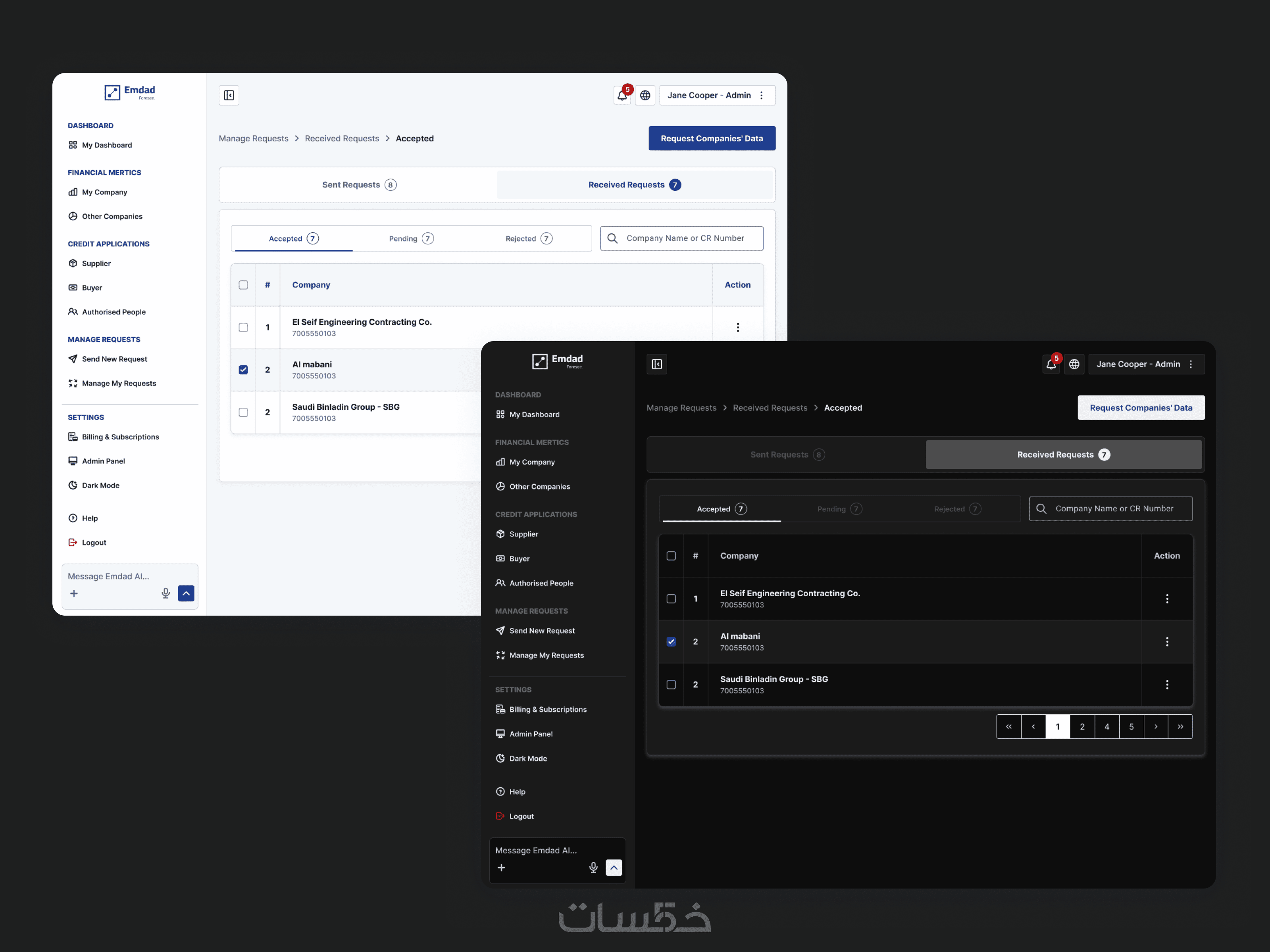This screenshot has width=1270, height=952.
Task: Open the dark panel sidebar collapse icon
Action: click(x=657, y=365)
